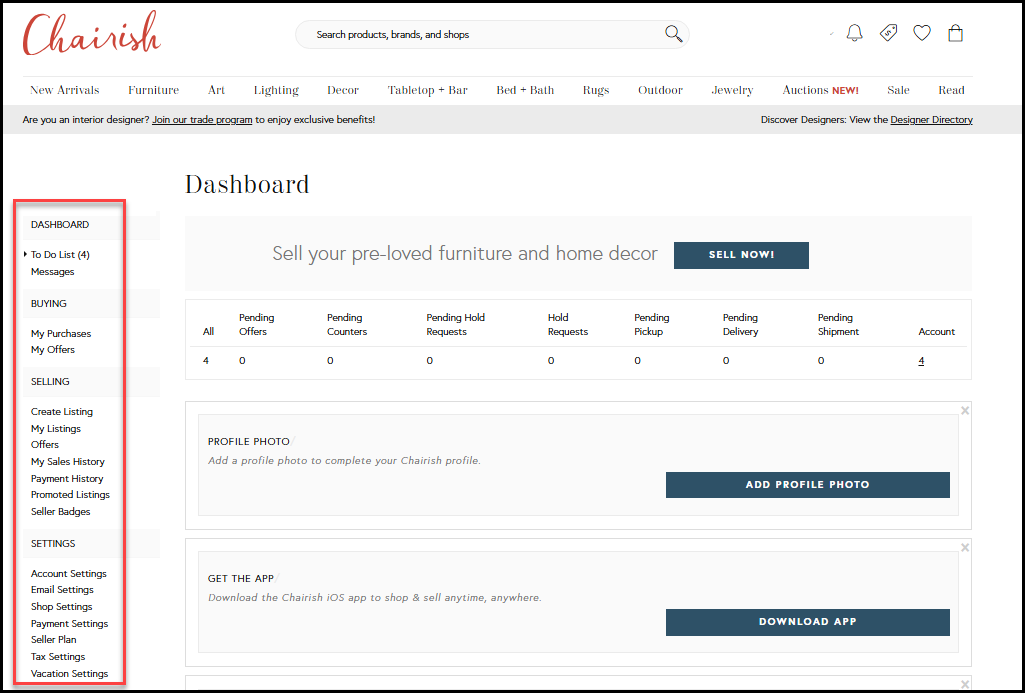
Task: Follow Join our trade program link
Action: (202, 120)
